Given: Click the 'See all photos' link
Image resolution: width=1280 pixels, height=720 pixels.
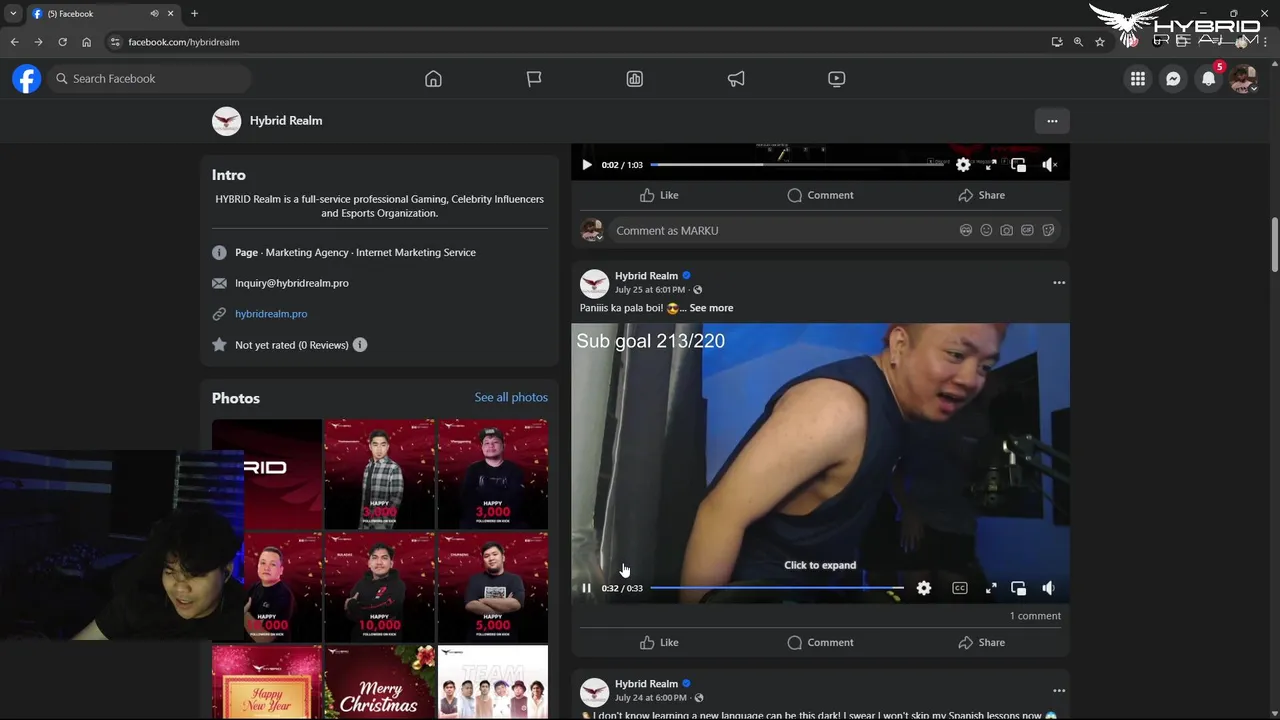Looking at the screenshot, I should (x=511, y=398).
